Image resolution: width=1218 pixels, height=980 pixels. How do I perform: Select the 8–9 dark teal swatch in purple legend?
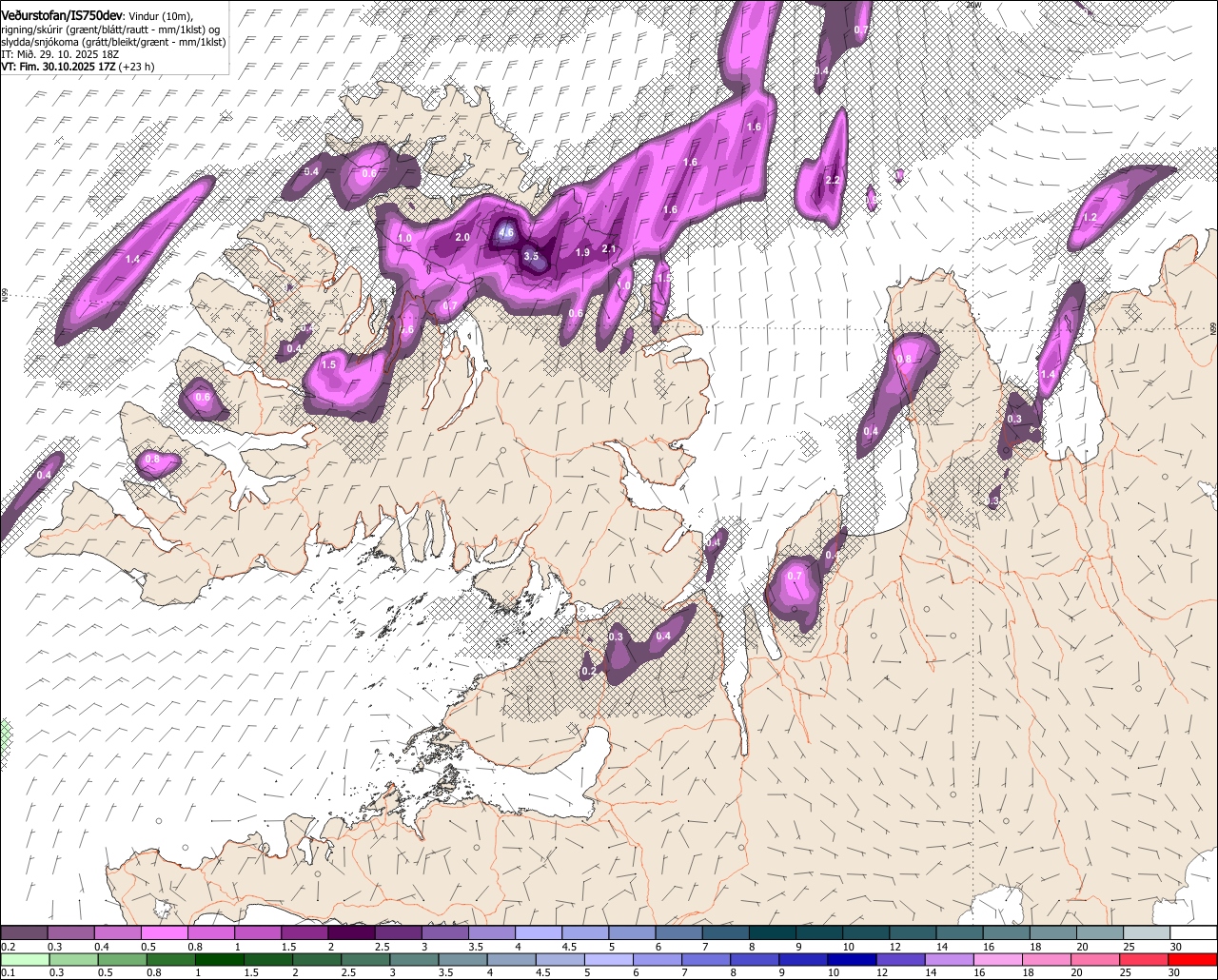point(773,933)
